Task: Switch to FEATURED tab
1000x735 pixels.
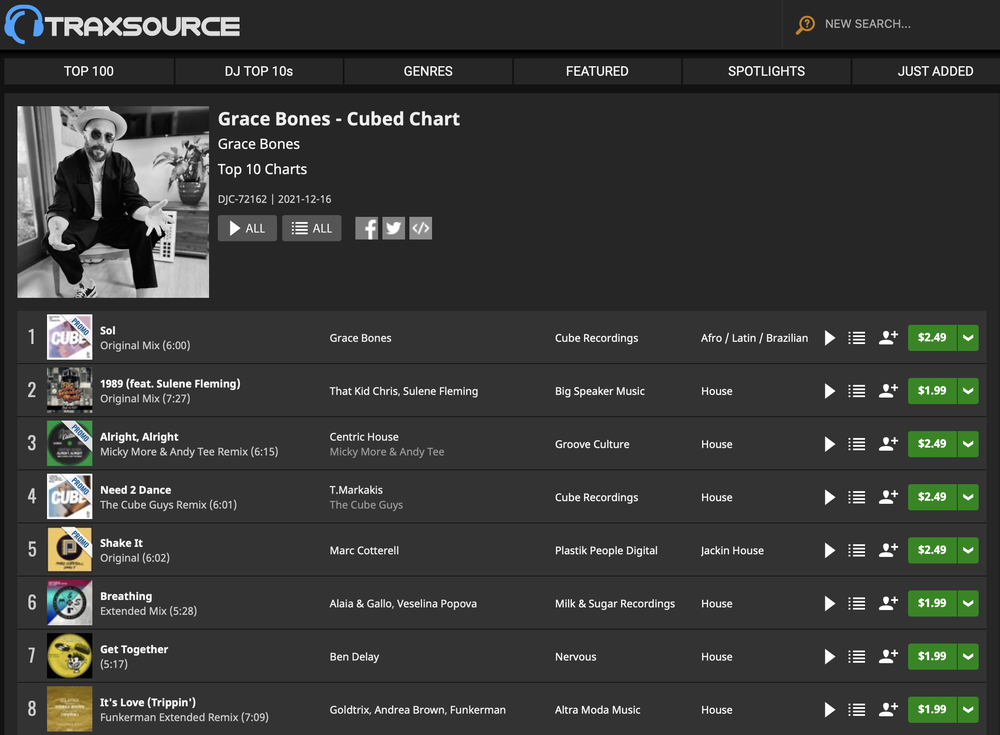Action: [597, 71]
